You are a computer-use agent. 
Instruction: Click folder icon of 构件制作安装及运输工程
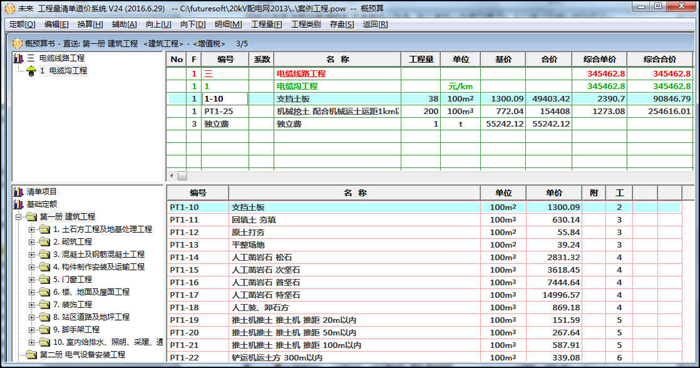click(44, 267)
